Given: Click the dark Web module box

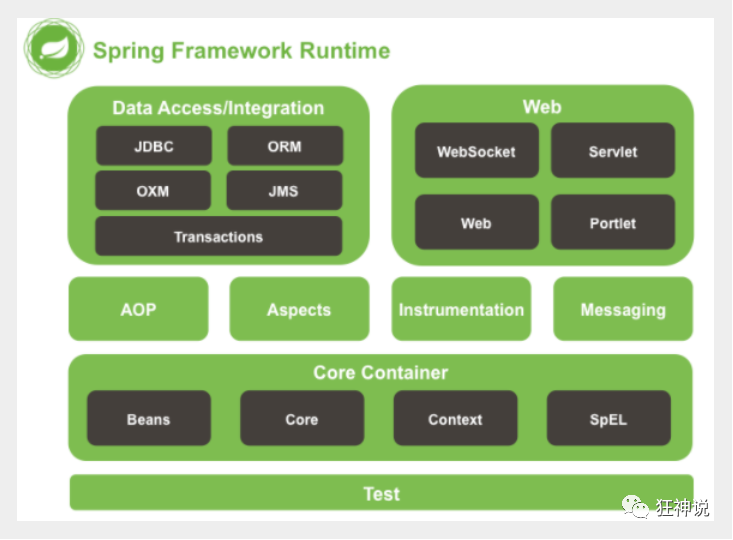Looking at the screenshot, I should (x=476, y=222).
